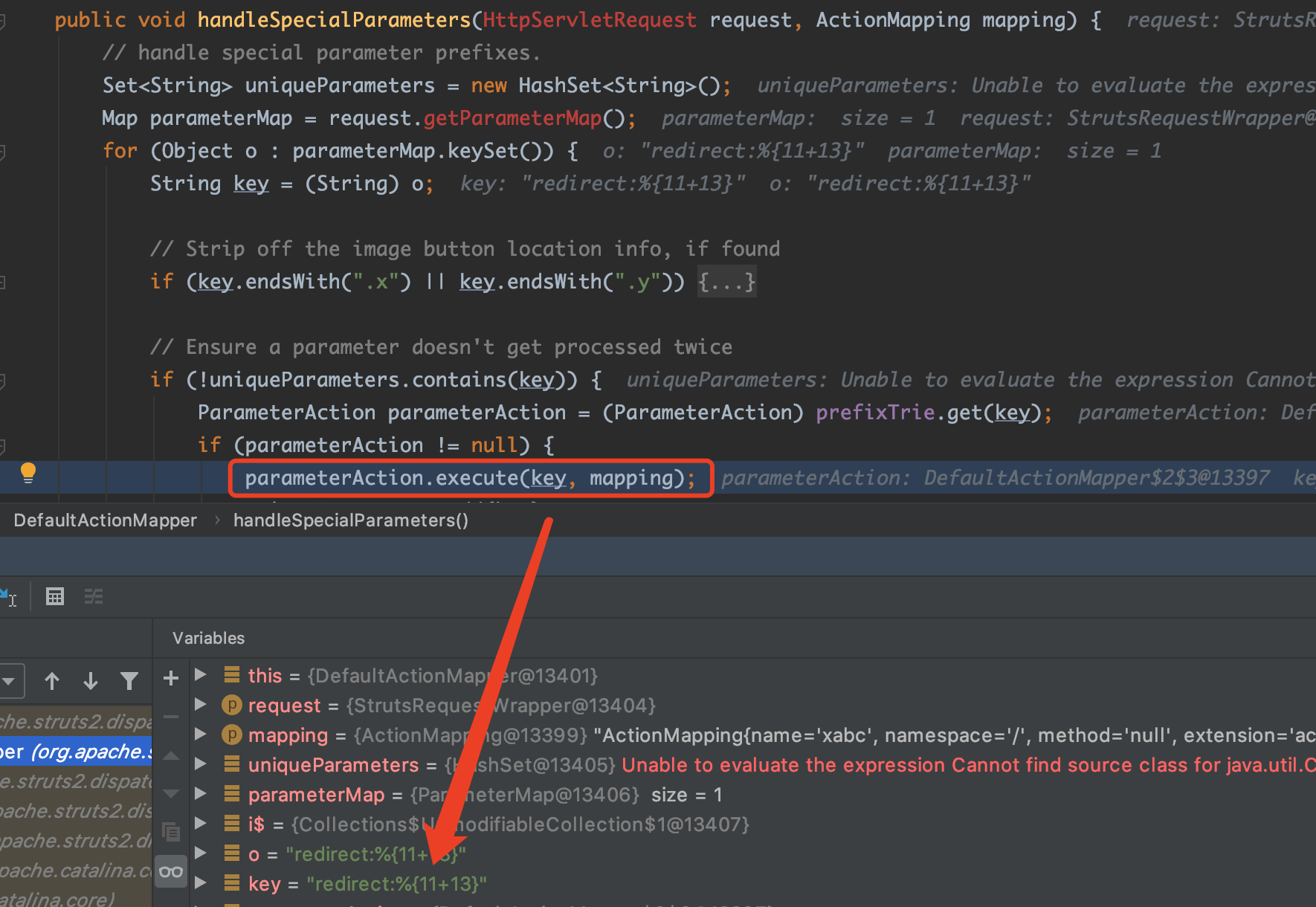Click the icon beside uniqueParameters variable
Image resolution: width=1316 pixels, height=907 pixels.
tap(232, 764)
